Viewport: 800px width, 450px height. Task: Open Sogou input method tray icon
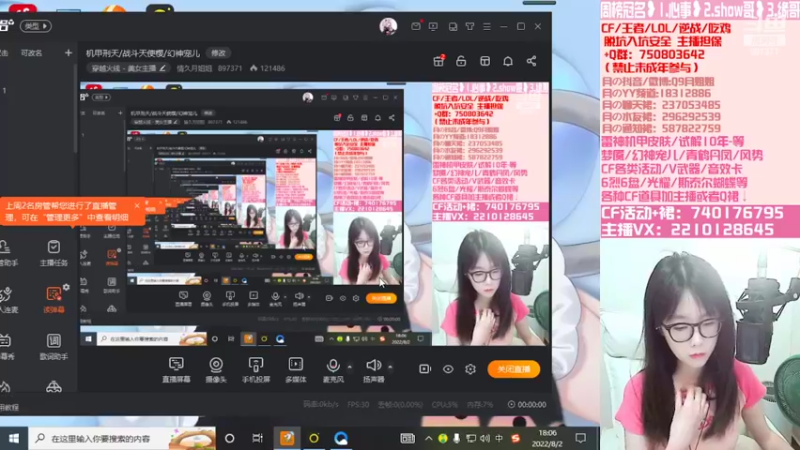(515, 438)
